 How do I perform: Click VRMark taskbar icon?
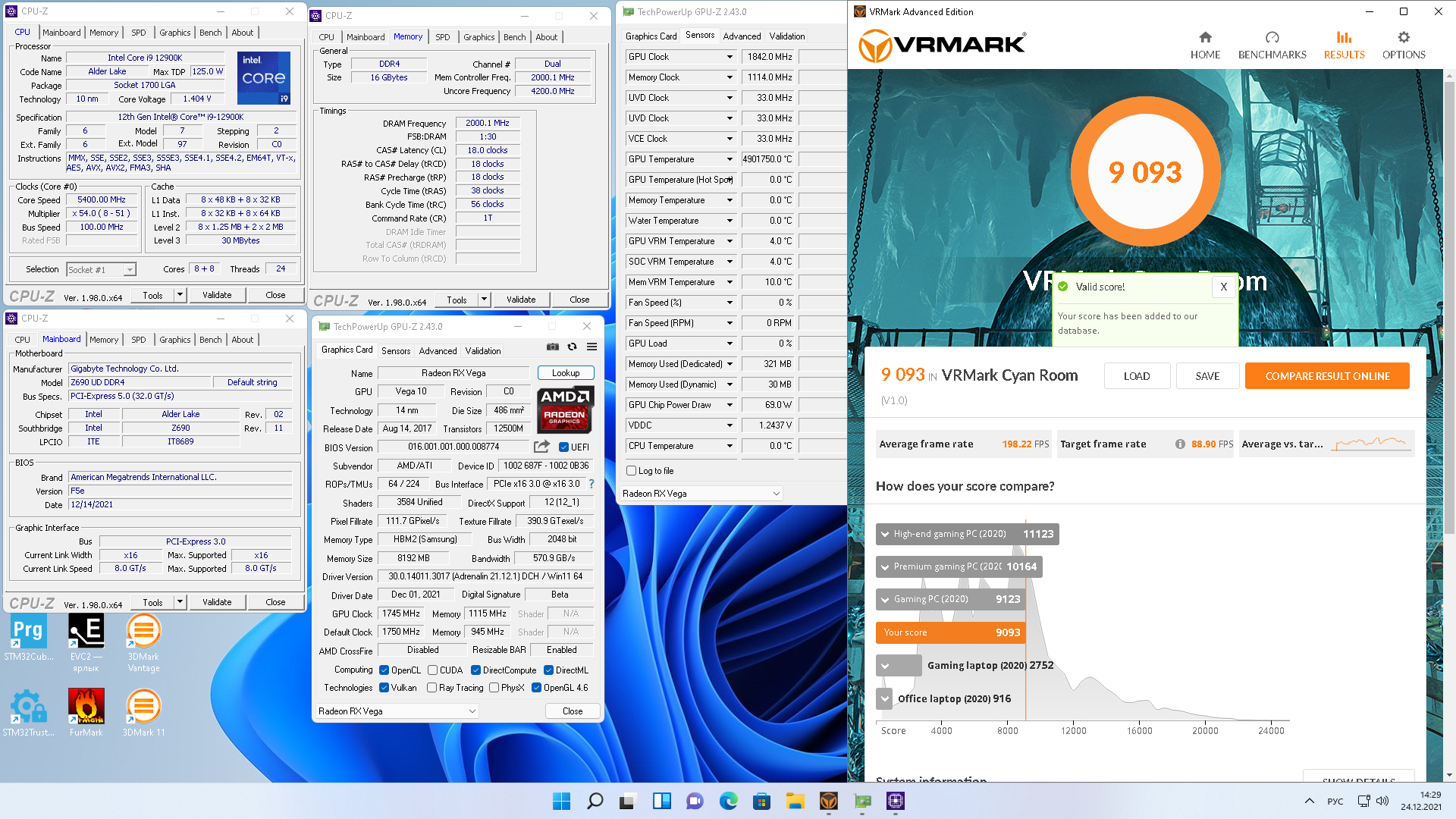coord(828,801)
